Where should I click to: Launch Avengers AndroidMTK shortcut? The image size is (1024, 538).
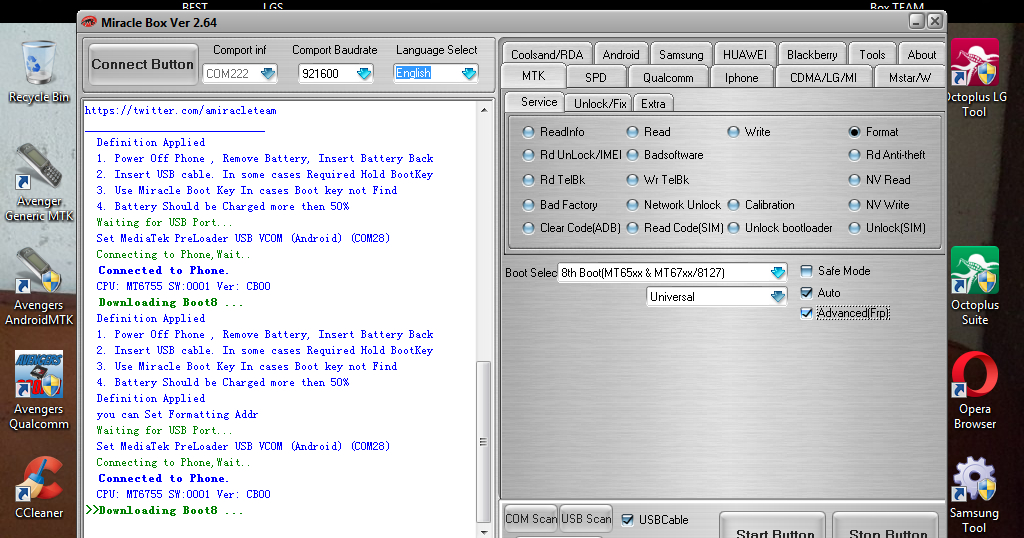pos(39,287)
